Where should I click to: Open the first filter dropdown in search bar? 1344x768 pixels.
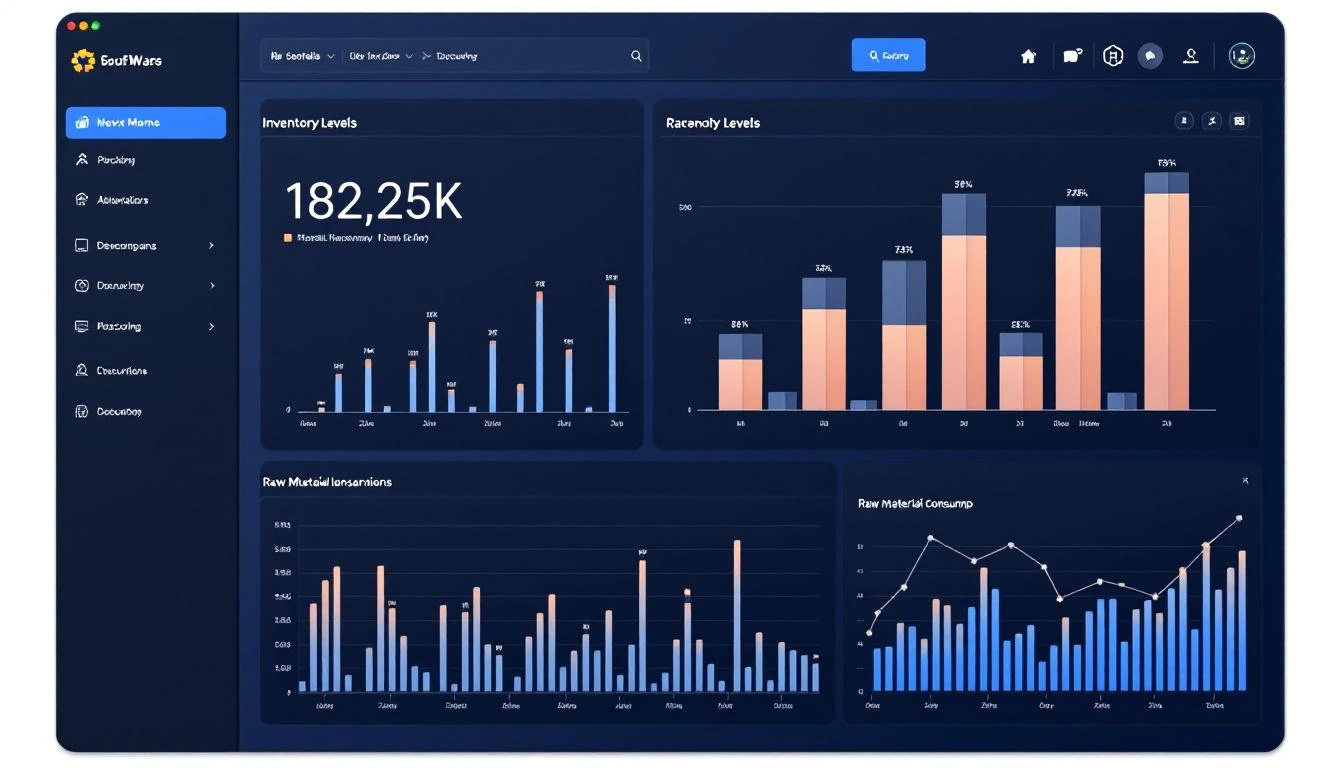coord(301,56)
